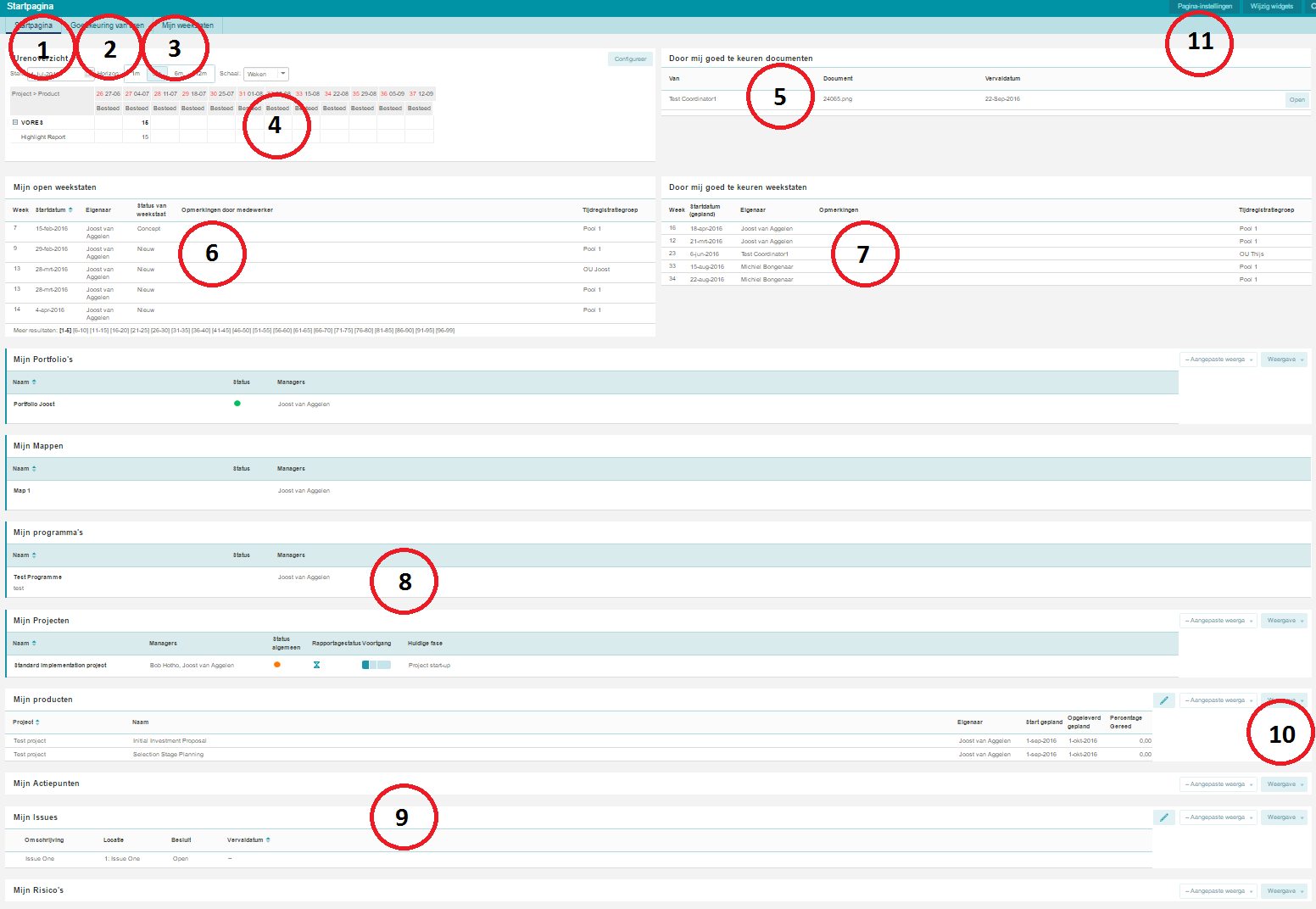
Task: Open Test Programme
Action: pos(37,577)
